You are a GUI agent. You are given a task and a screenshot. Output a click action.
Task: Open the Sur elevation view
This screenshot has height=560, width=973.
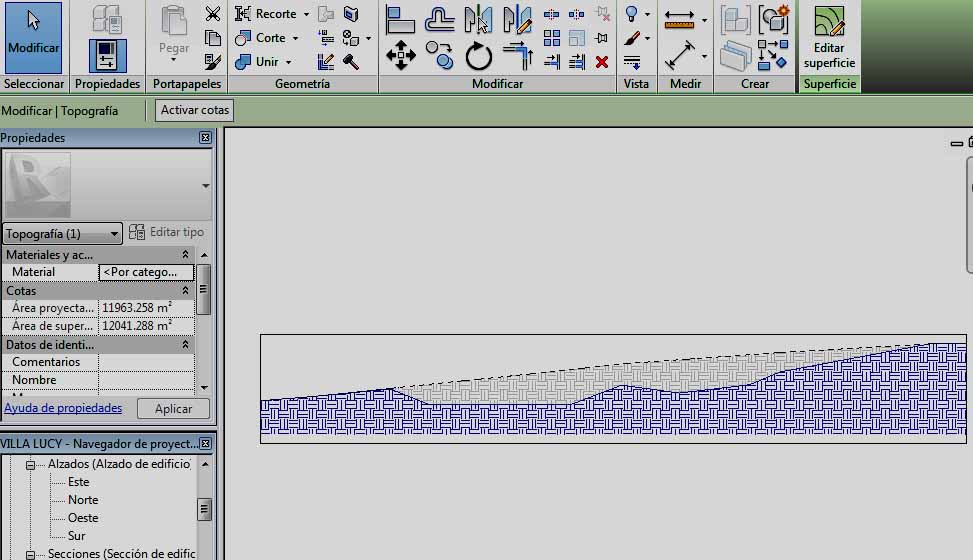[76, 536]
